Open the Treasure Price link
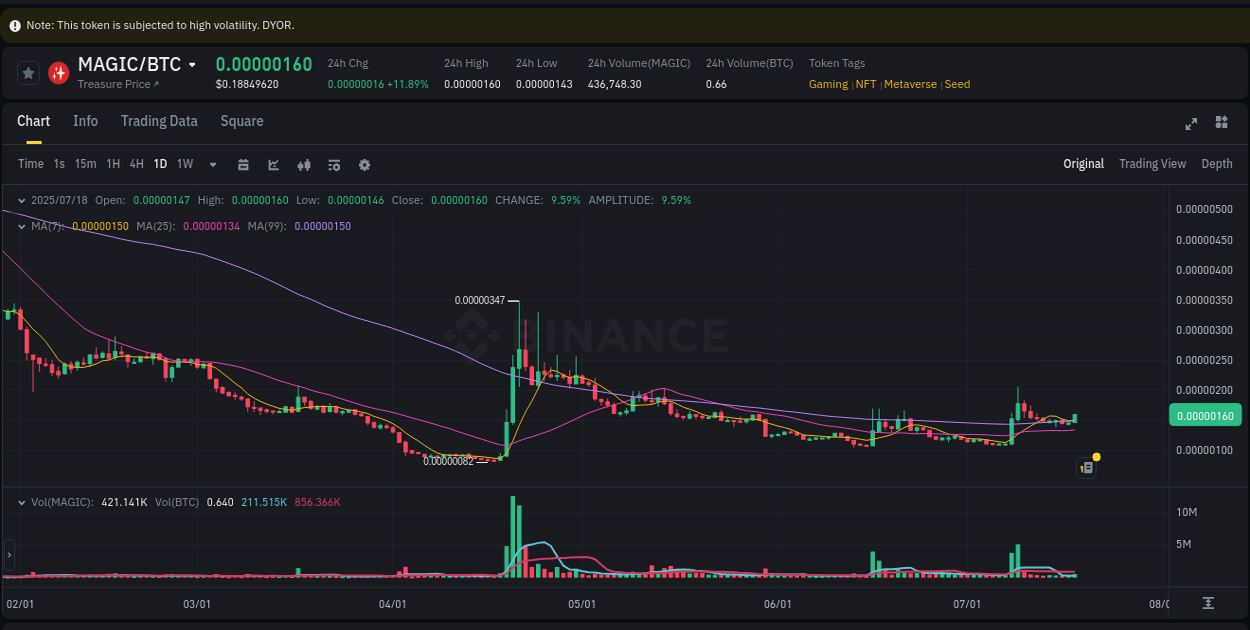The width and height of the screenshot is (1250, 630). [x=118, y=84]
